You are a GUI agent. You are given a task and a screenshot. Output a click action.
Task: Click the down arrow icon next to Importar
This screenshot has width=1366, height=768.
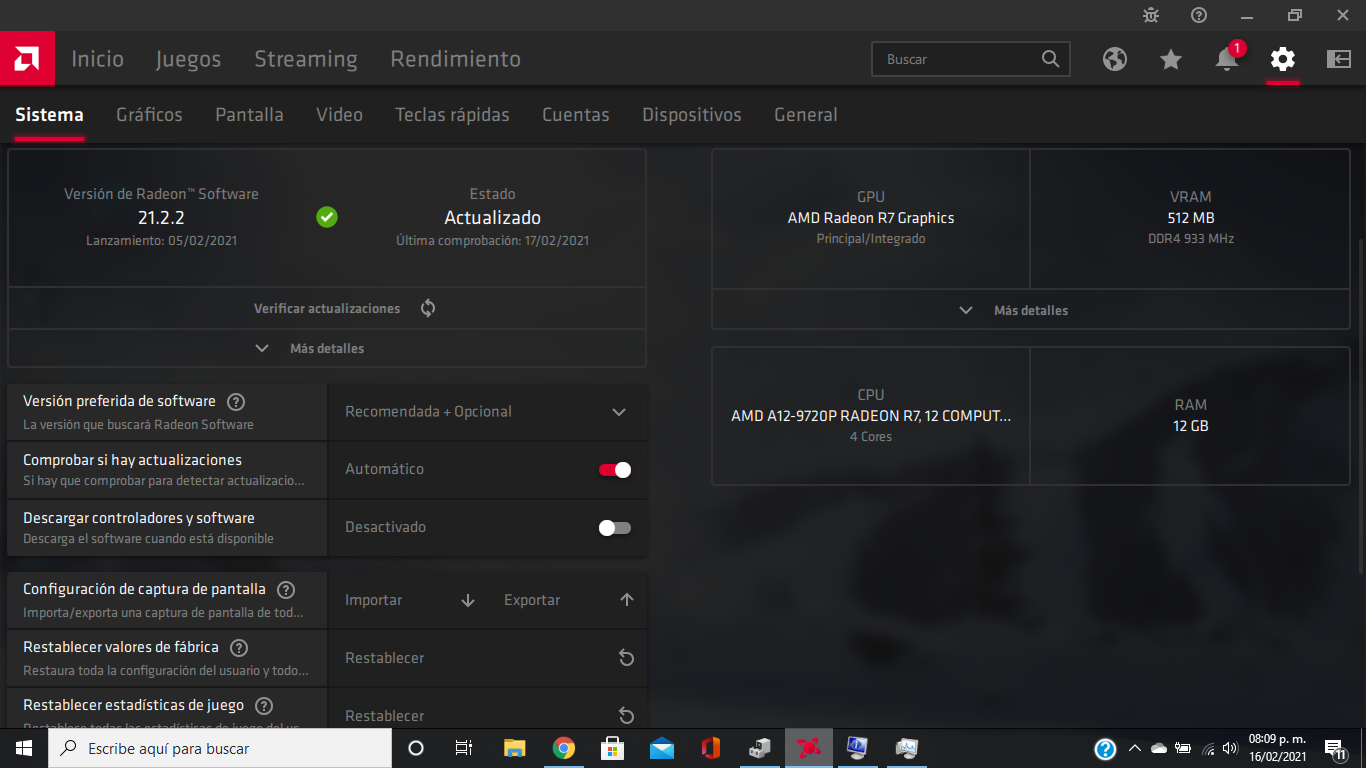pyautogui.click(x=468, y=600)
